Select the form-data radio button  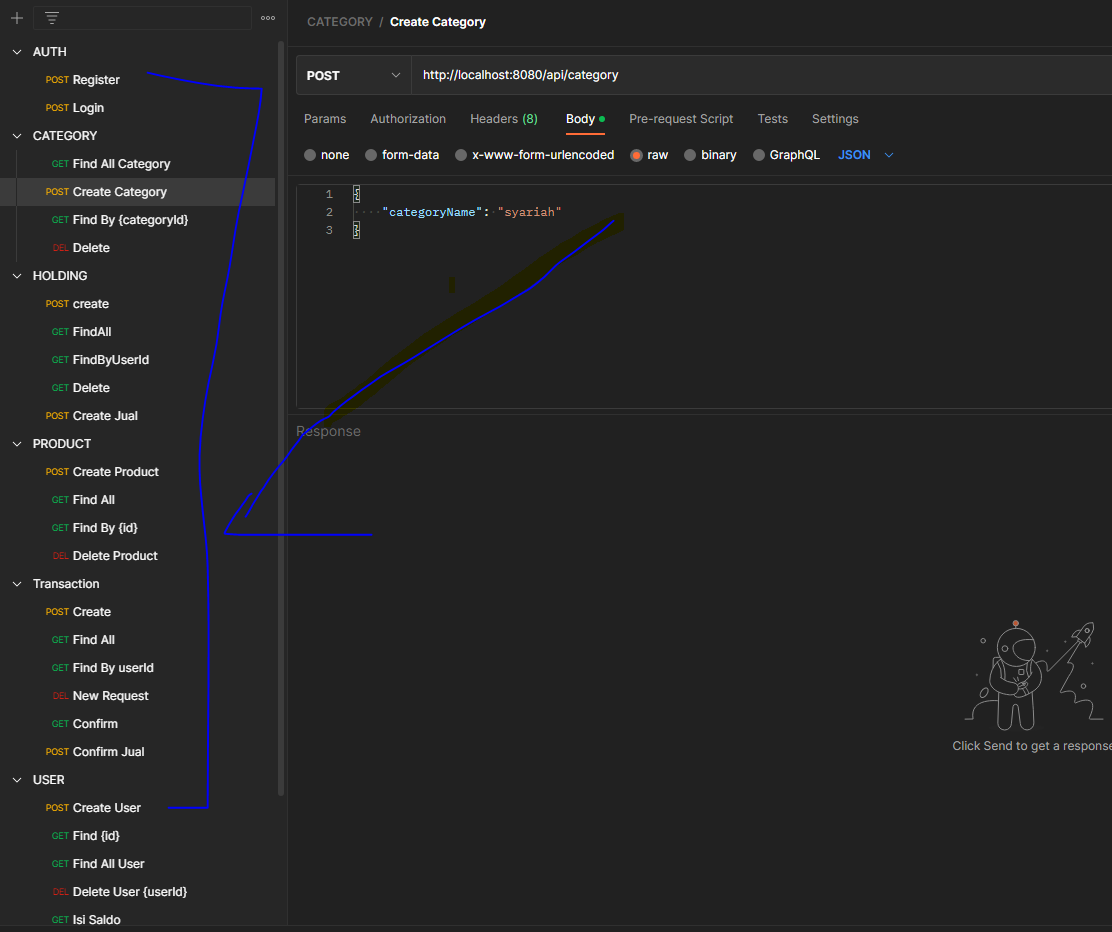pyautogui.click(x=371, y=155)
